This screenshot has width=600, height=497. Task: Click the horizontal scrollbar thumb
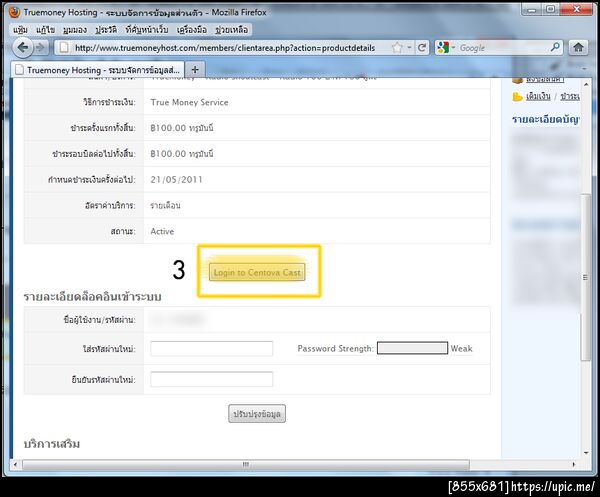click(246, 464)
